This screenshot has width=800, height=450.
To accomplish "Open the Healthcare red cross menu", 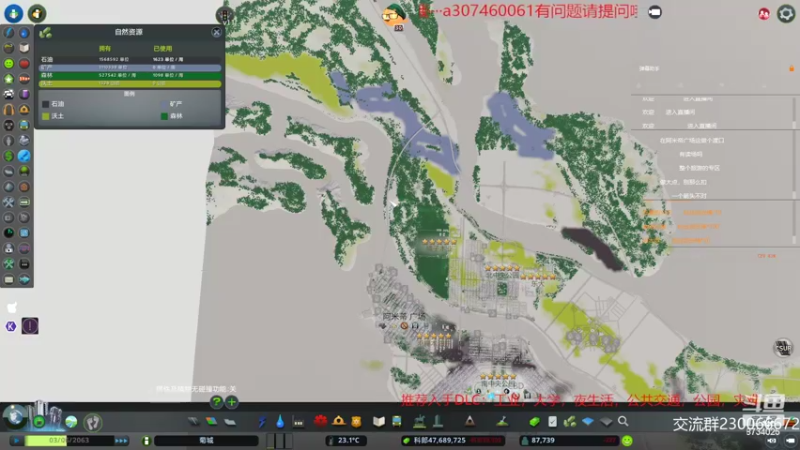I will point(320,421).
